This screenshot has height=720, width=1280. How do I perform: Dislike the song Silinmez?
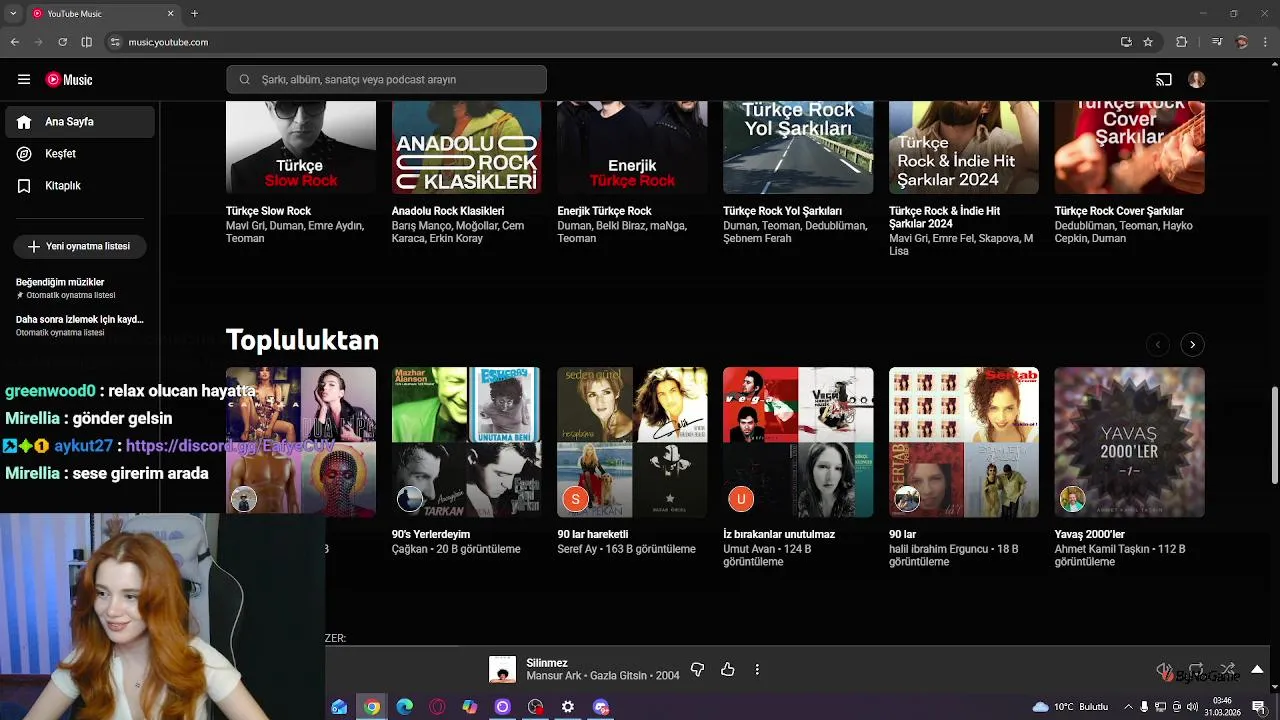(698, 669)
